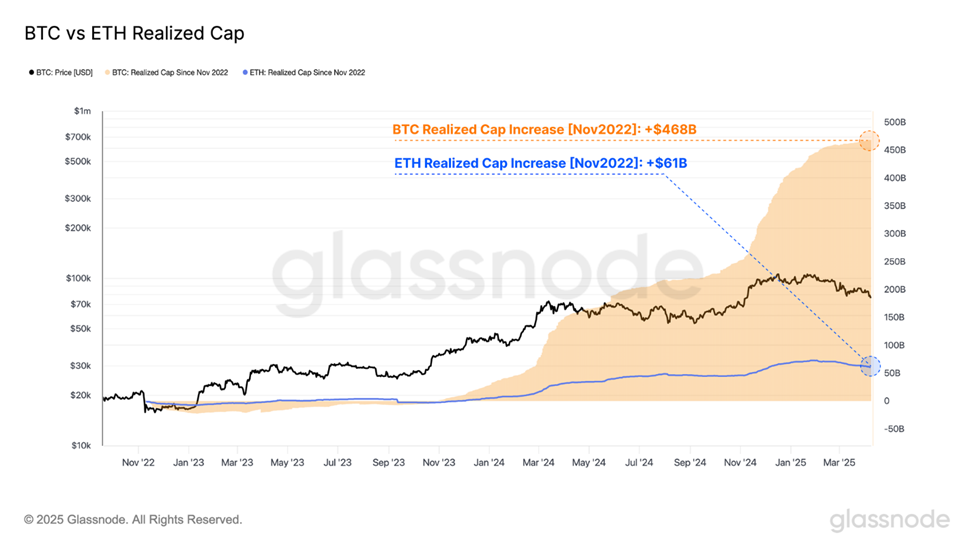Screen dimensions: 975x548
Task: Click the ETH Realized Cap Increase +$61B annotation
Action: [540, 163]
